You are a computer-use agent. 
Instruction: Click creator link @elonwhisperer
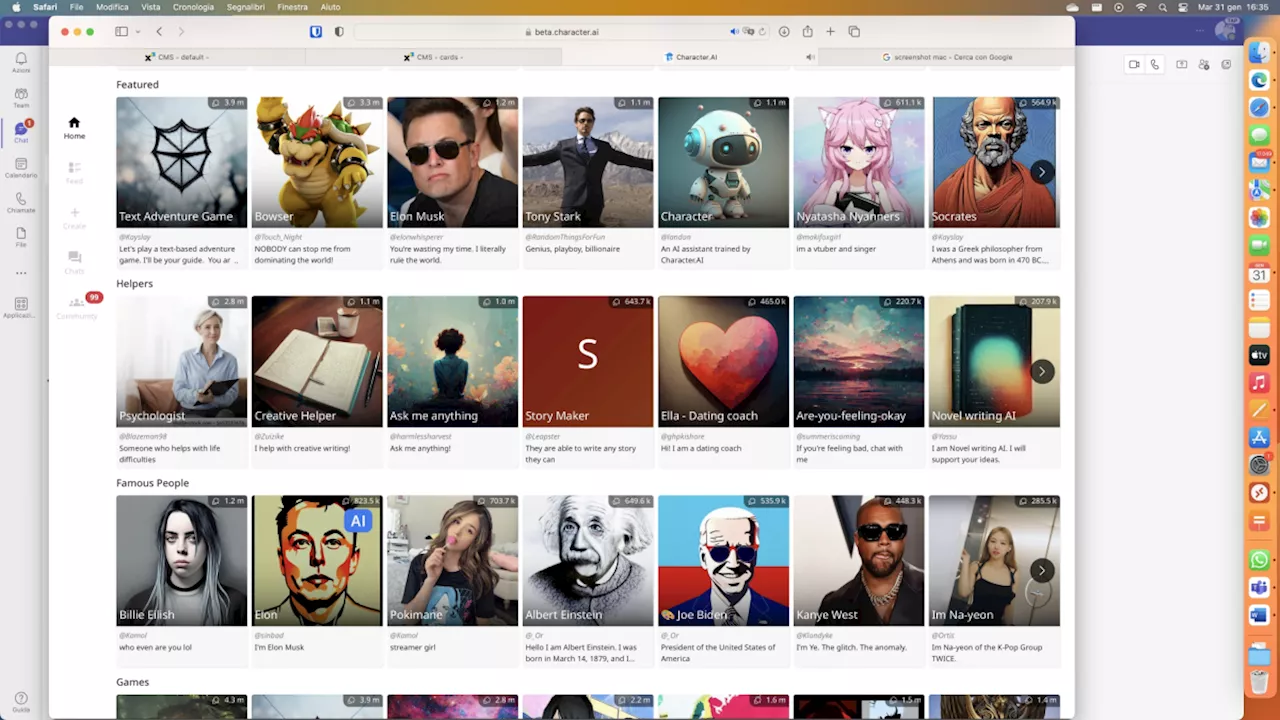point(414,237)
